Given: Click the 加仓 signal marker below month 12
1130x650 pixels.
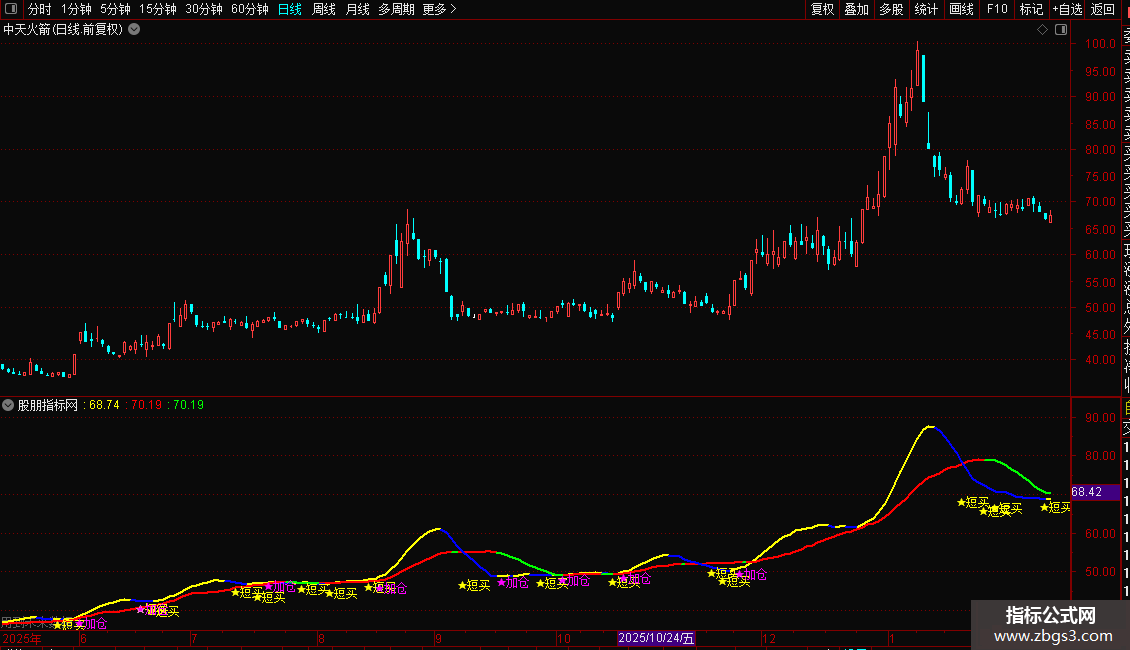Looking at the screenshot, I should click(x=752, y=574).
